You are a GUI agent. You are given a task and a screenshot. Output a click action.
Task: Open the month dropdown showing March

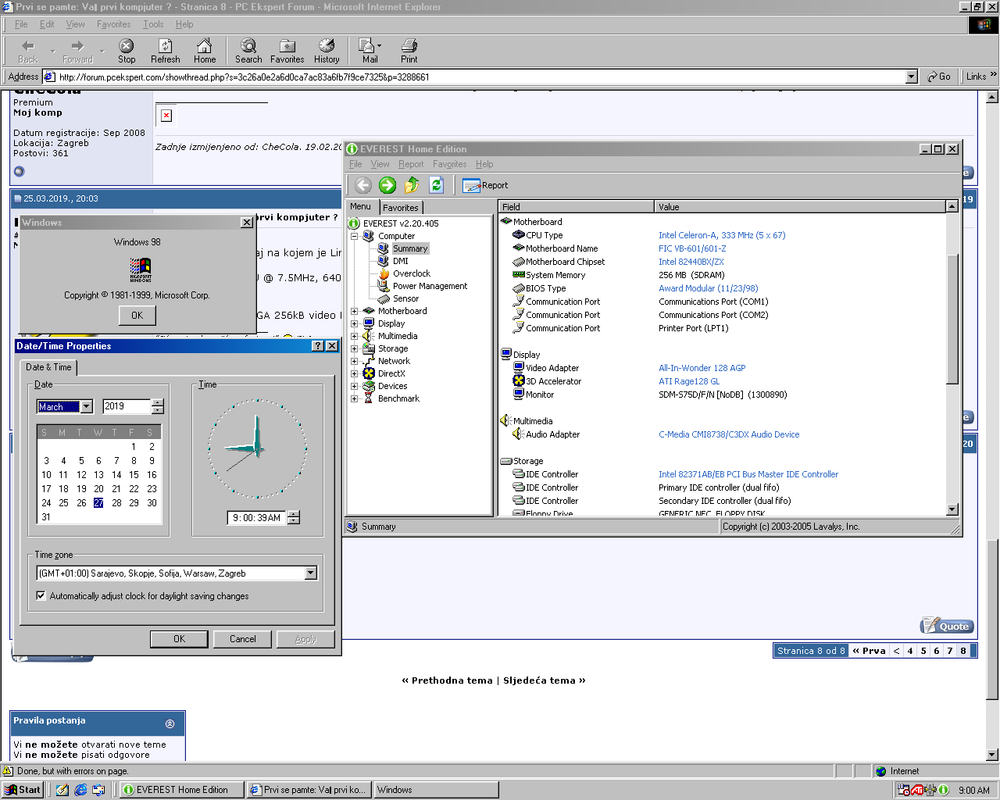pos(87,406)
